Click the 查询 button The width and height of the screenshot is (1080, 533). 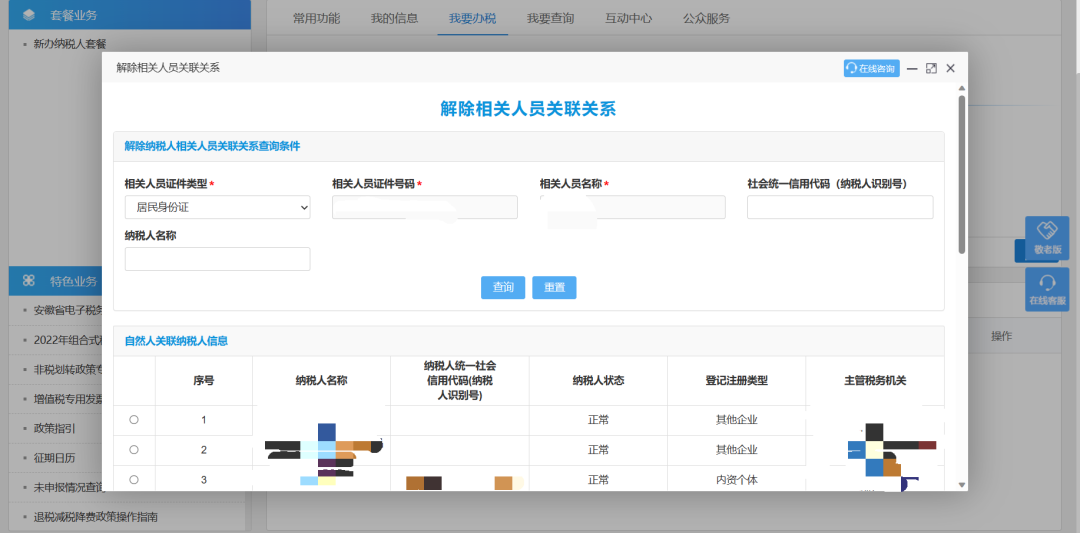[x=503, y=287]
